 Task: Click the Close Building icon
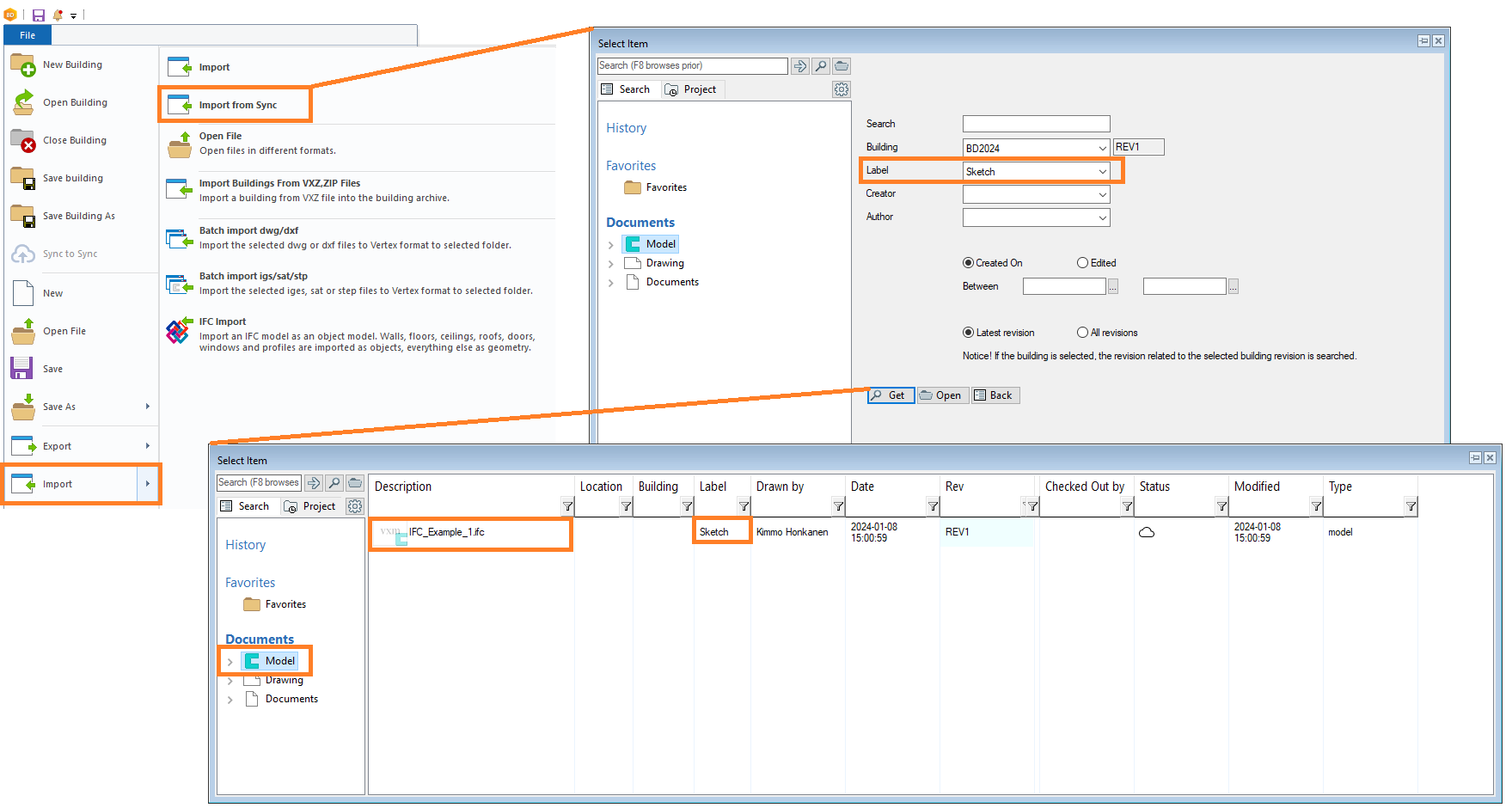pos(23,140)
